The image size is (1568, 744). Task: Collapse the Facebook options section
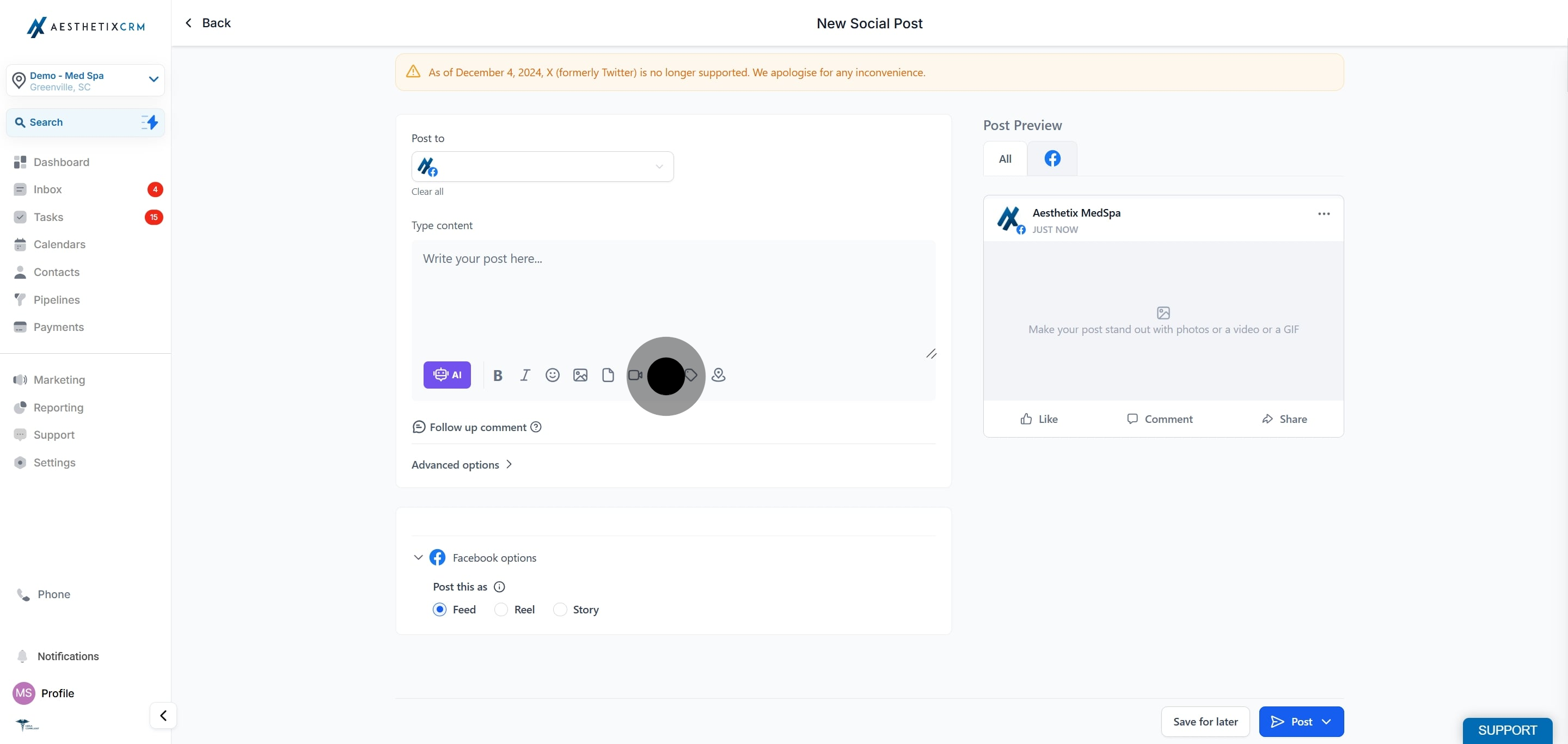click(x=418, y=558)
